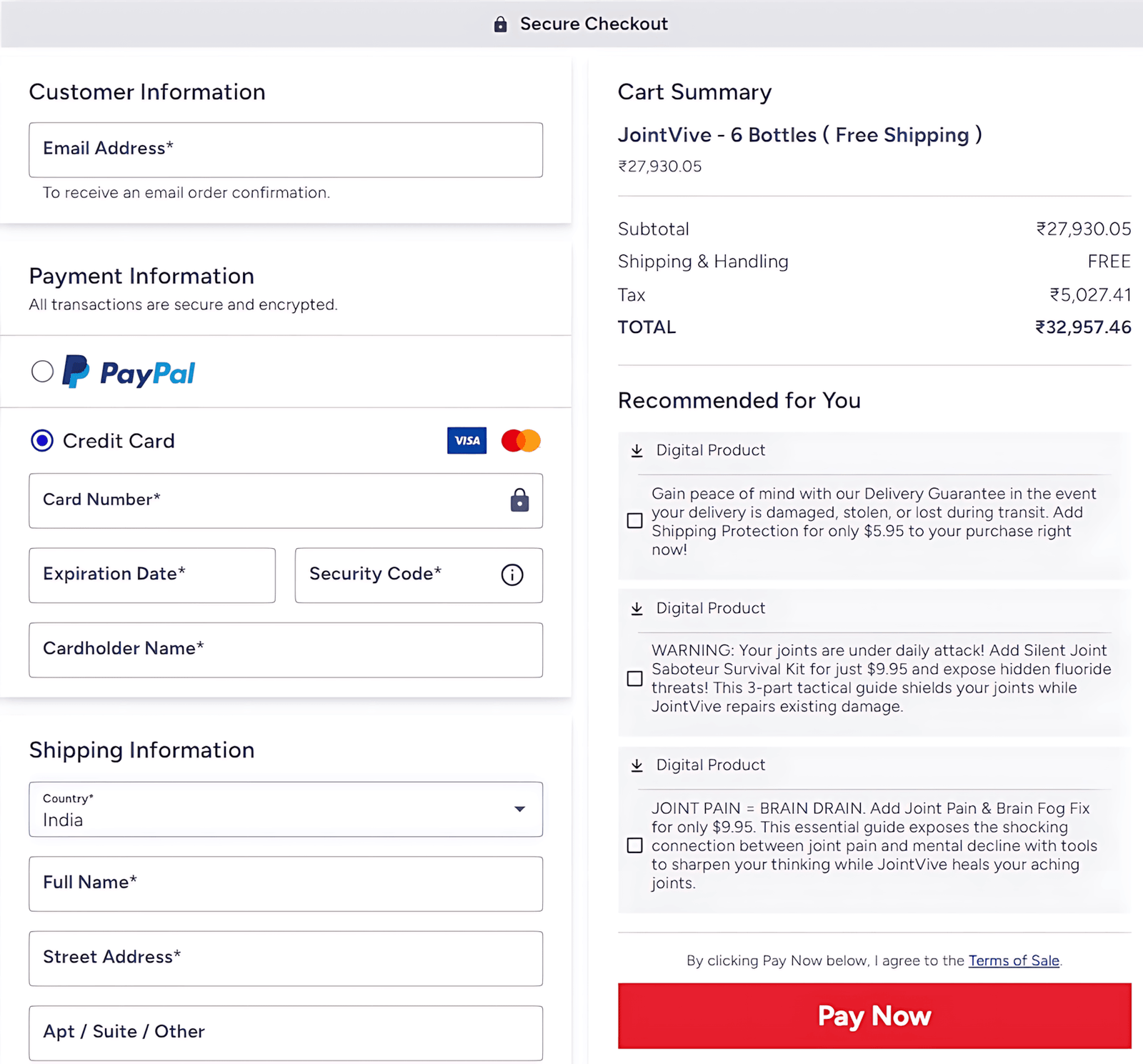The image size is (1143, 1064).
Task: Click the Cardholder Name field
Action: [285, 650]
